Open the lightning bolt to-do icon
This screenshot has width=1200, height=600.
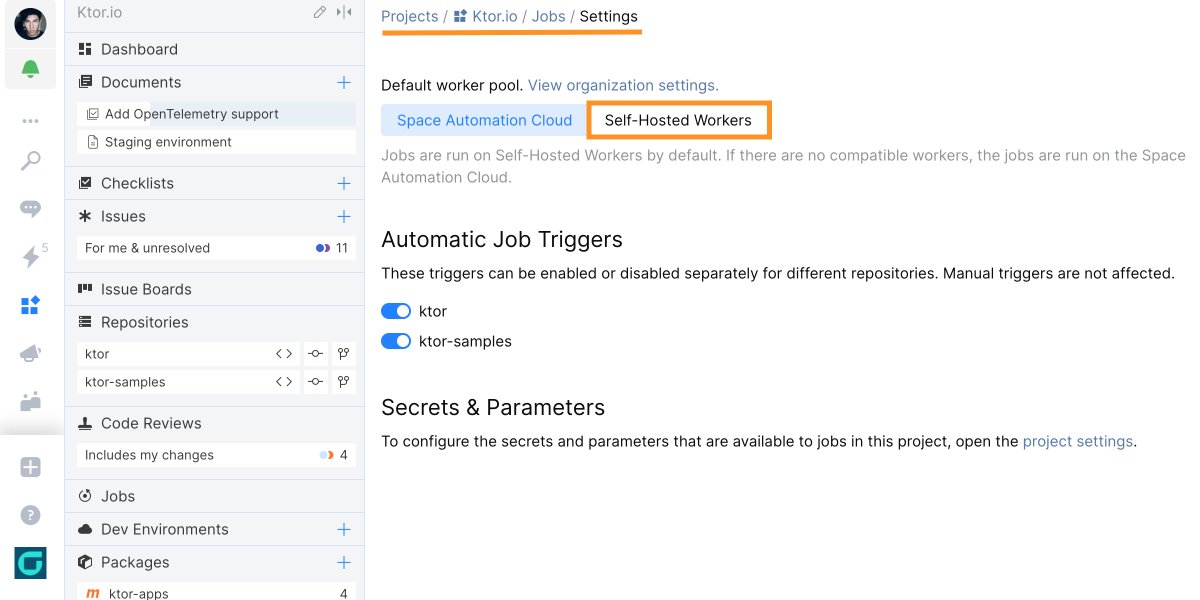31,257
